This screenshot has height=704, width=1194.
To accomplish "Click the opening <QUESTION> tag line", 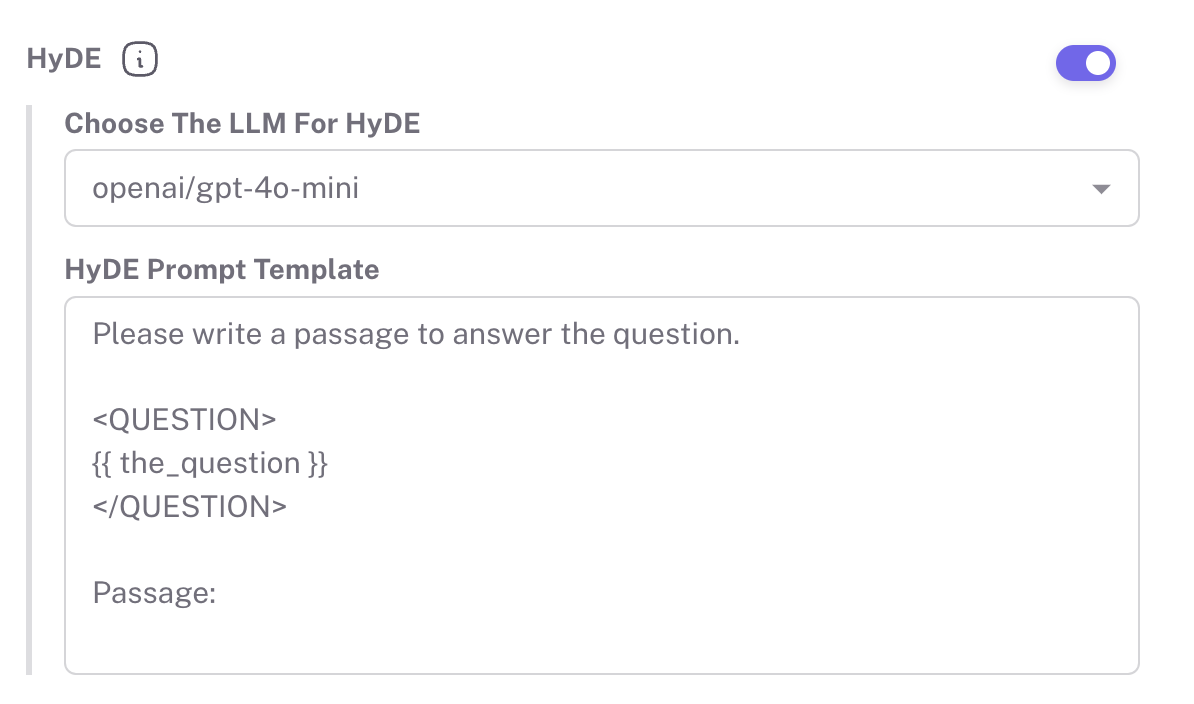I will pos(184,420).
